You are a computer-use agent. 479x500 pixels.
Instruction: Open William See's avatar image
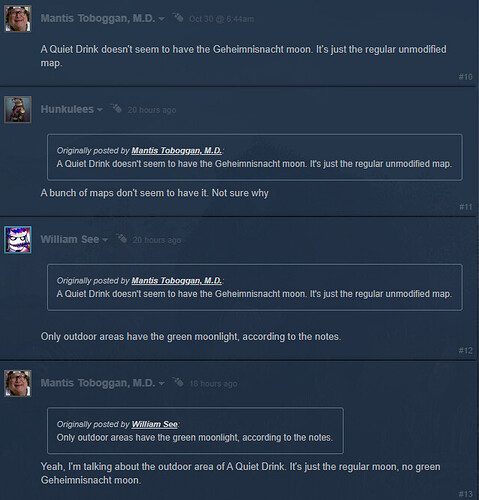[18, 240]
